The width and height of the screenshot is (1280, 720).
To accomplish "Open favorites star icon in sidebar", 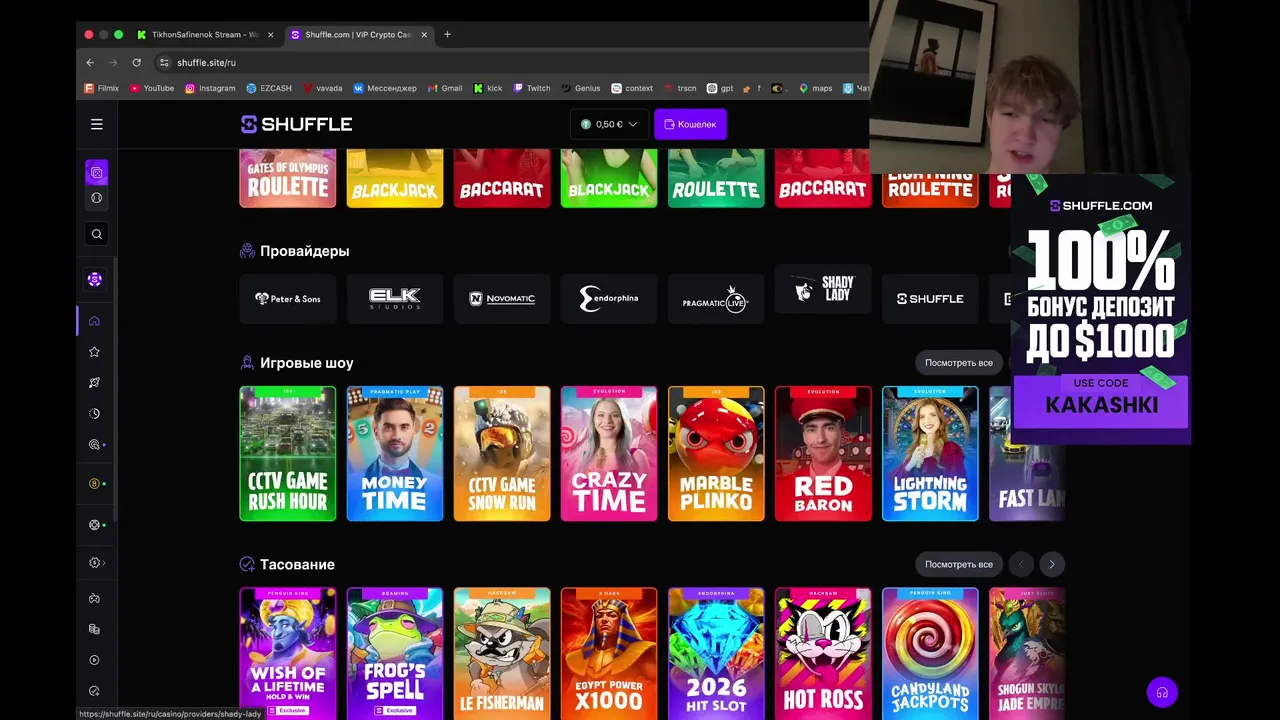I will click(x=94, y=352).
